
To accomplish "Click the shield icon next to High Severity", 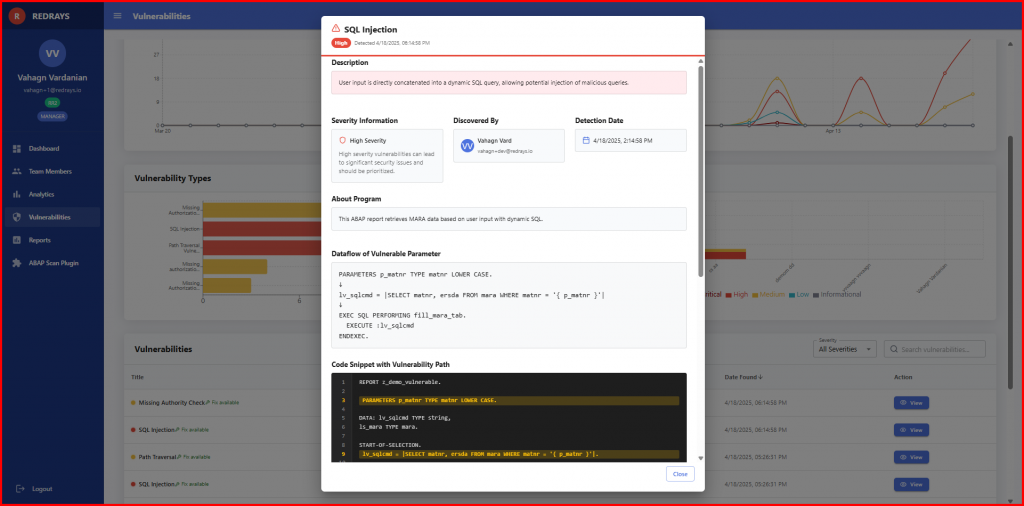I will point(342,140).
